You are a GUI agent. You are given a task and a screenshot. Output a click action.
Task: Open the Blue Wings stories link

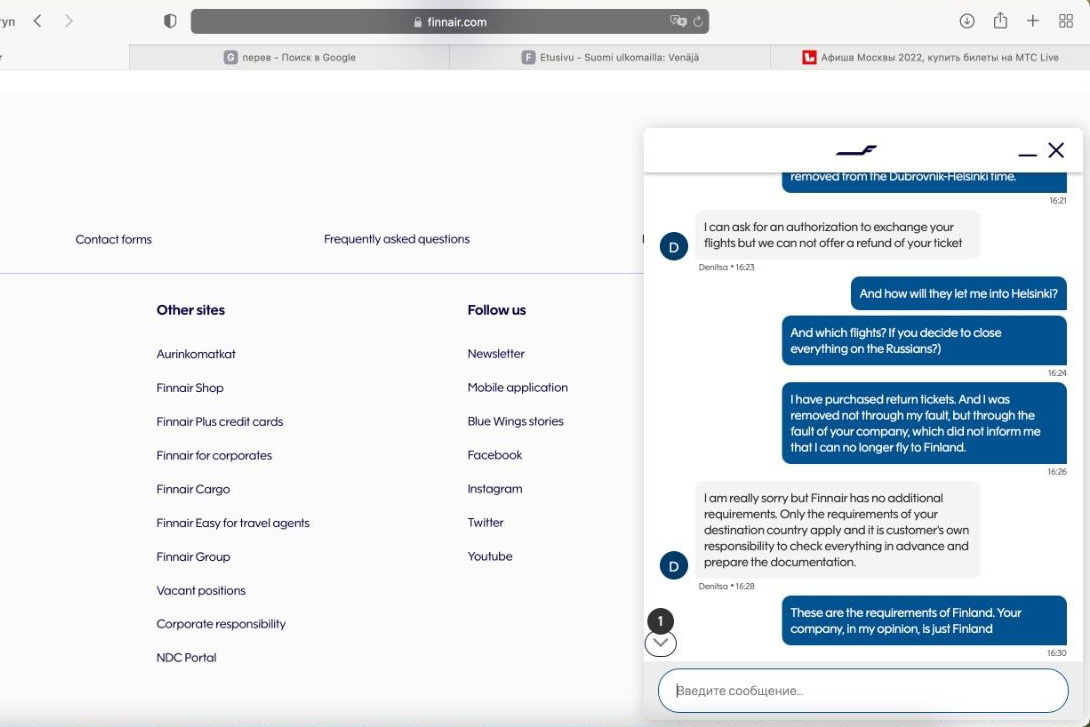click(515, 421)
